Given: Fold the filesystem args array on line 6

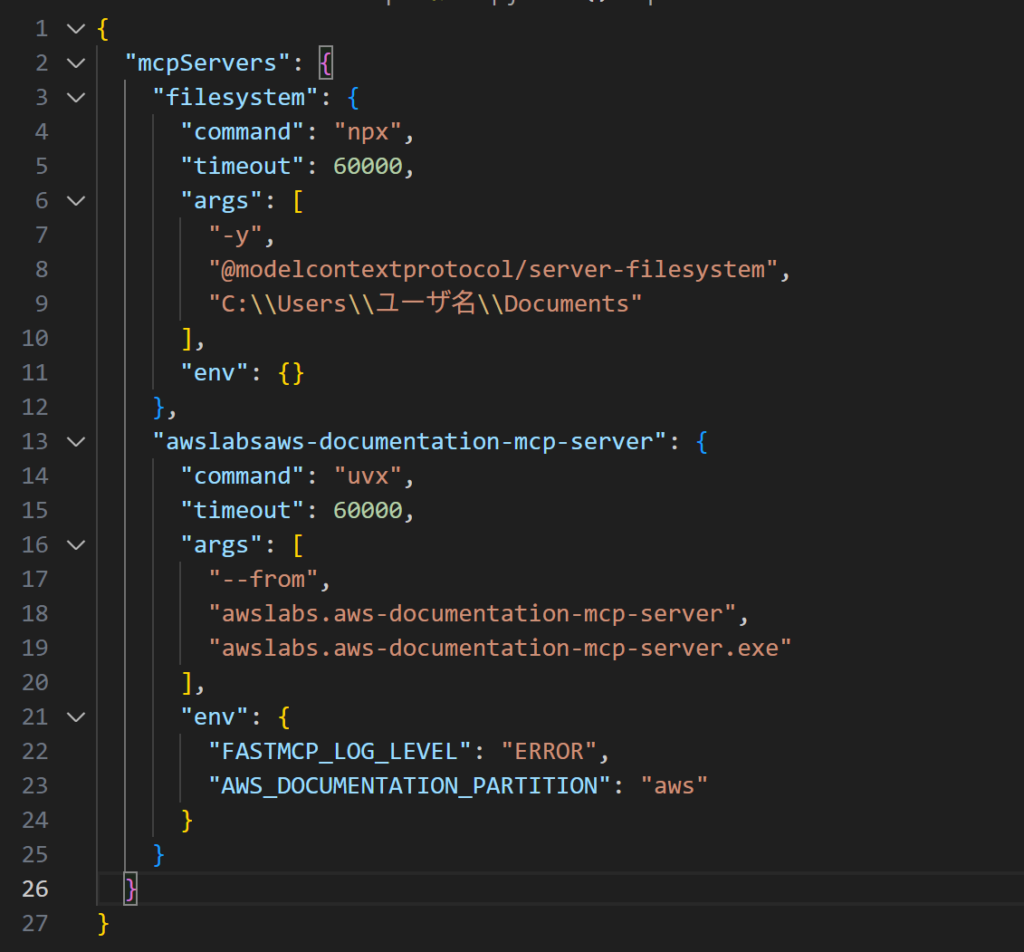Looking at the screenshot, I should click(76, 201).
